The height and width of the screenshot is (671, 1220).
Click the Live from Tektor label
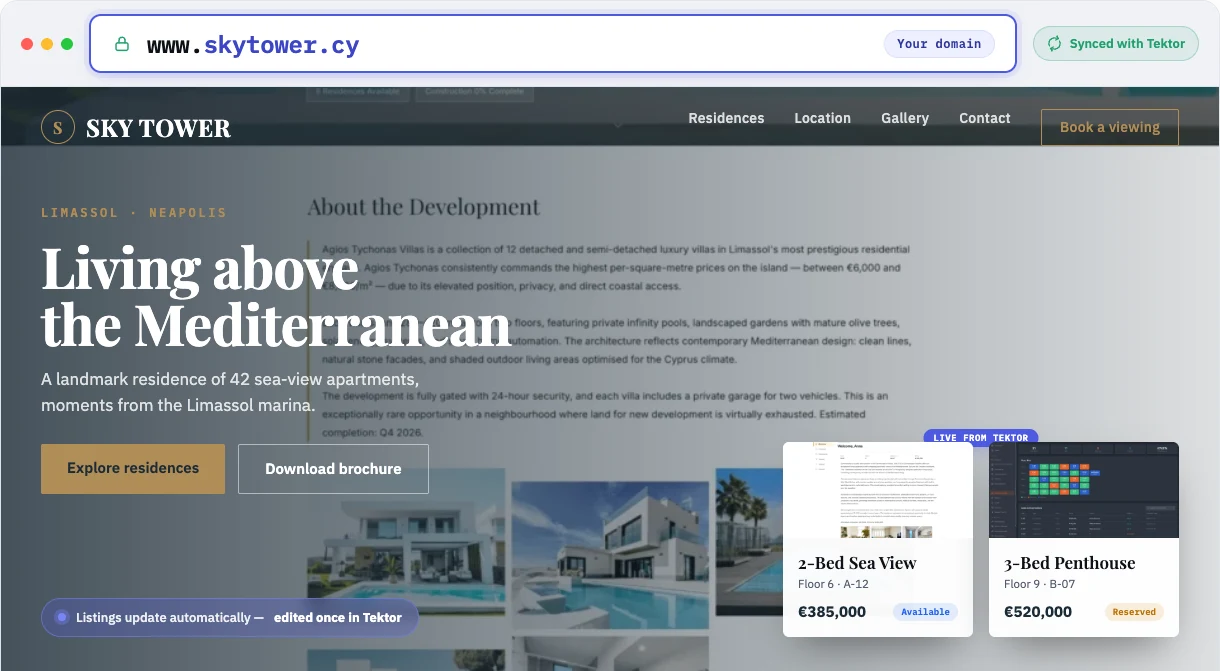pos(981,437)
